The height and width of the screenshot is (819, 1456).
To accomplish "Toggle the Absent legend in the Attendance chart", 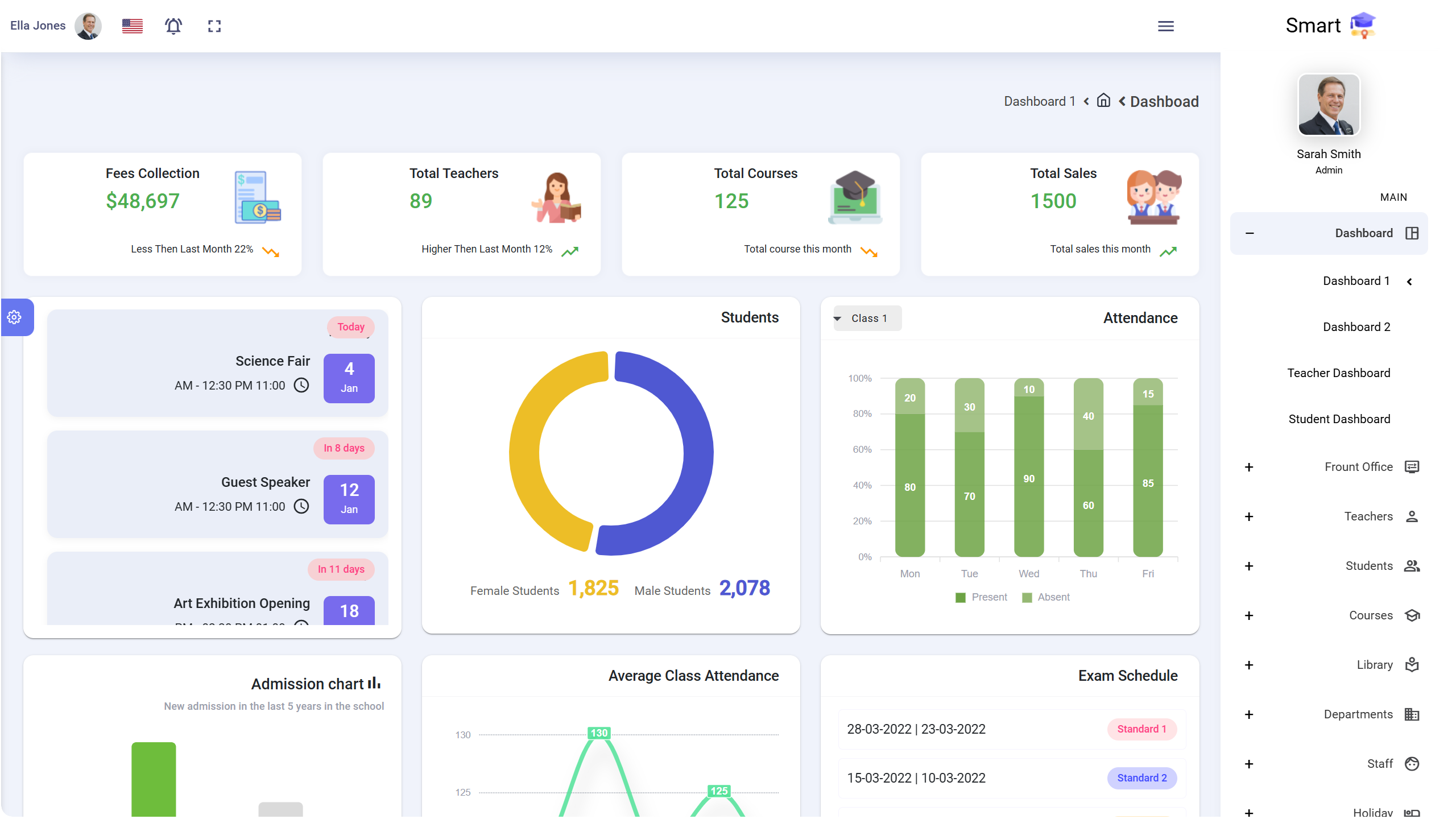I will click(x=1046, y=597).
